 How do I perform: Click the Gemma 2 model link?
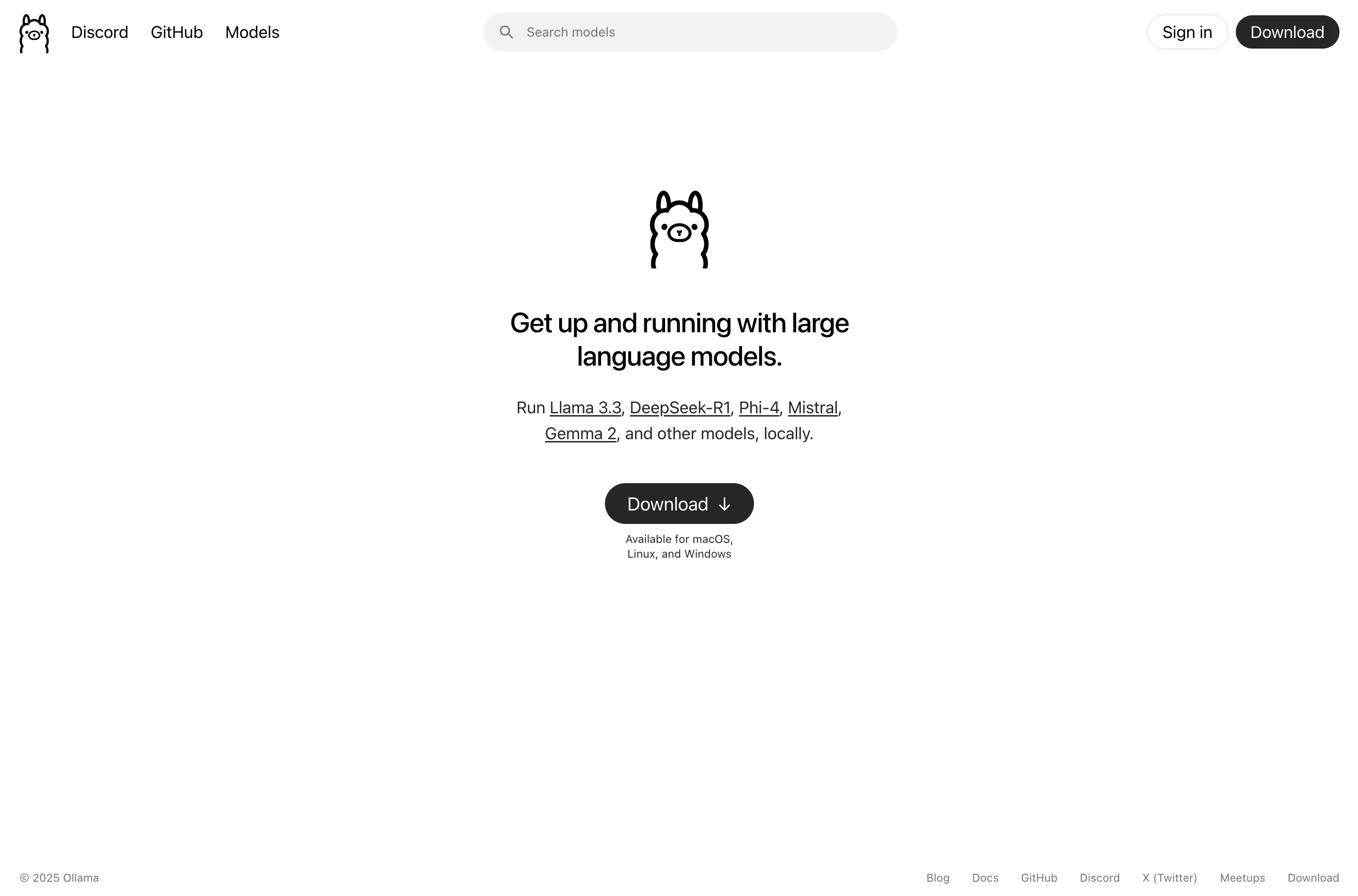[x=580, y=433]
